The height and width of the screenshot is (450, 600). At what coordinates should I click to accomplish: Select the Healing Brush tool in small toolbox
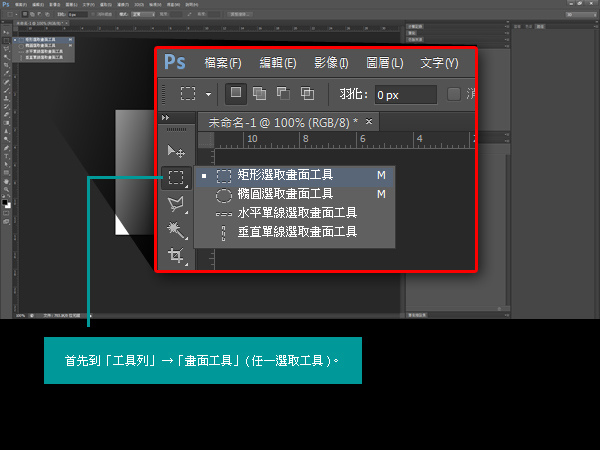click(x=6, y=82)
